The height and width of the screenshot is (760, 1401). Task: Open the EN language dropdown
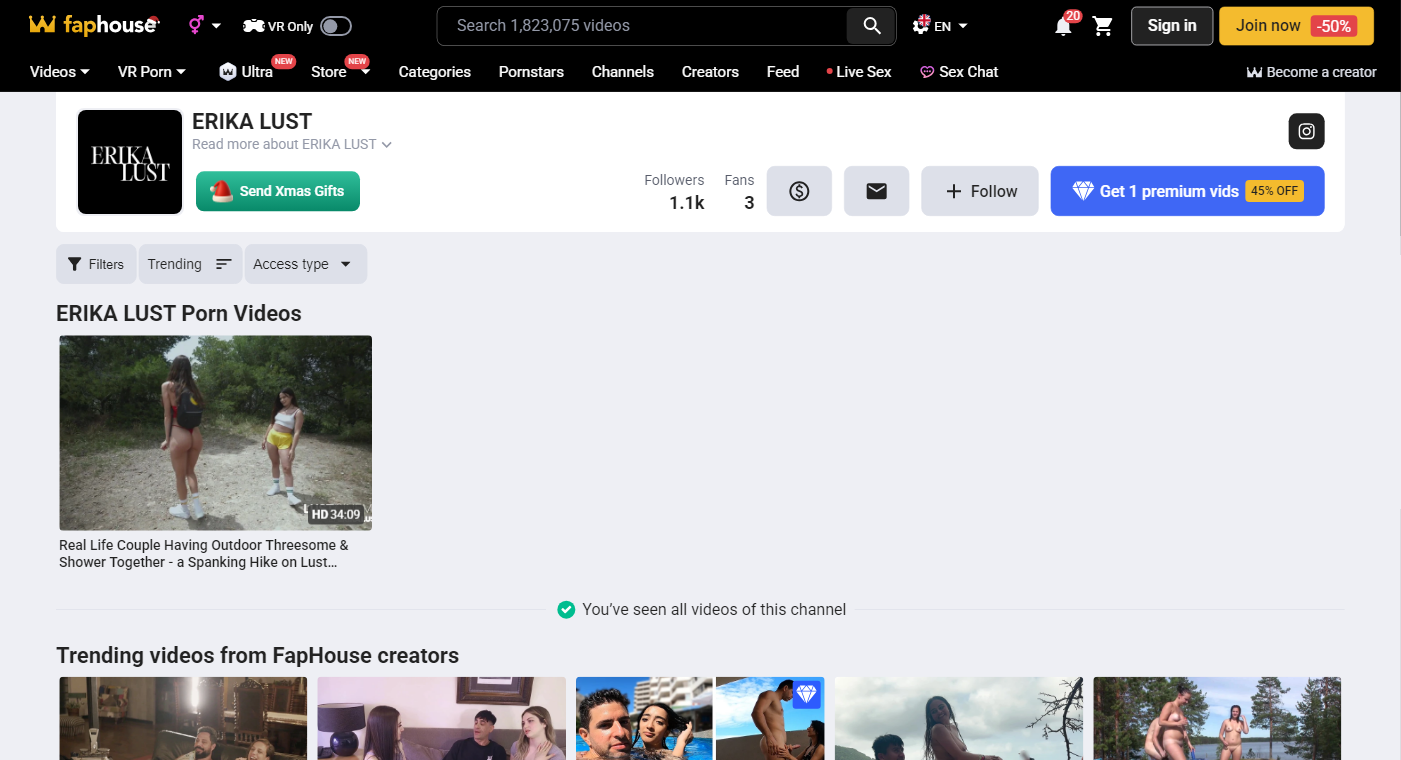point(940,26)
